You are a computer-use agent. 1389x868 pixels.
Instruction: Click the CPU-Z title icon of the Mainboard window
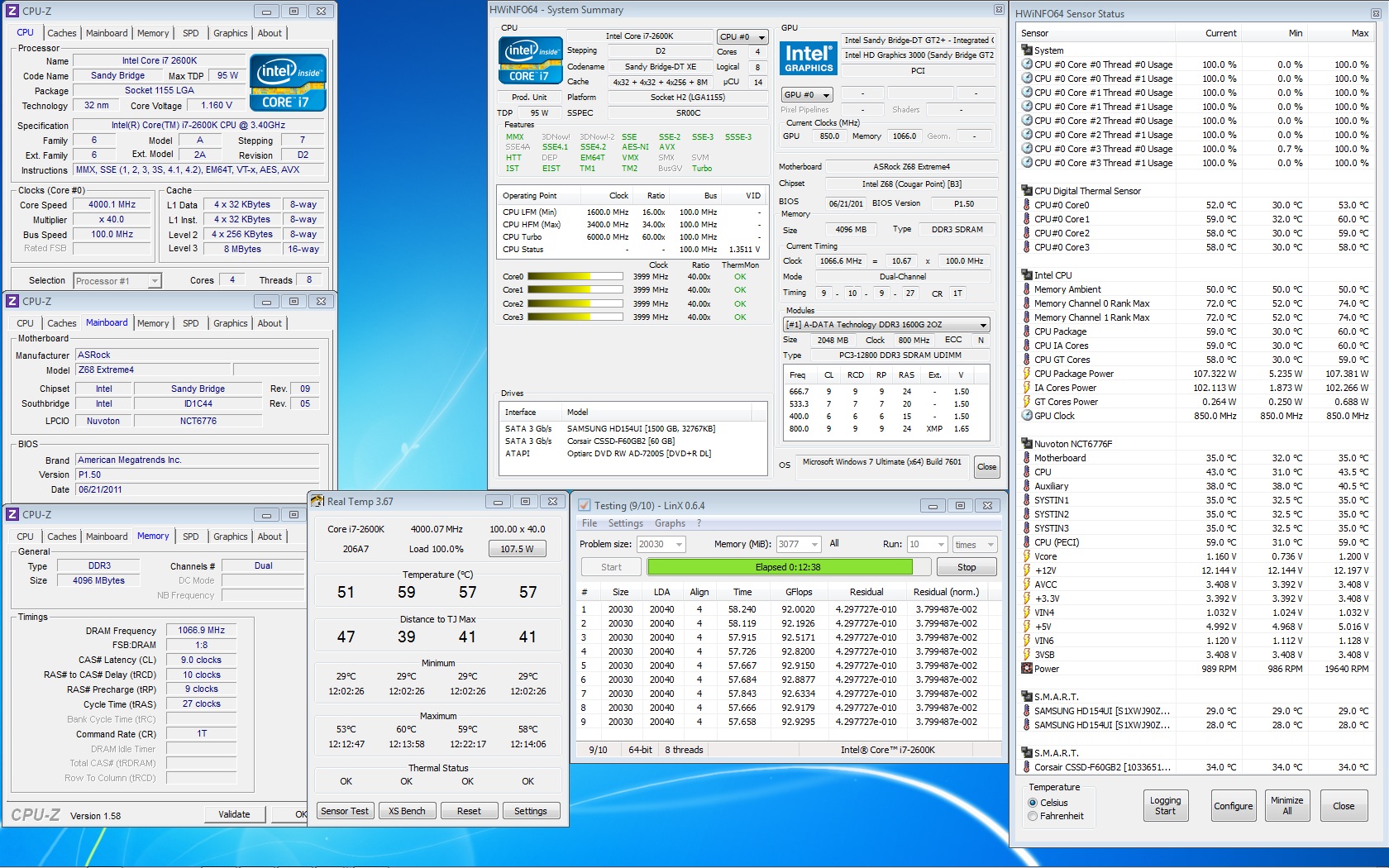12,302
